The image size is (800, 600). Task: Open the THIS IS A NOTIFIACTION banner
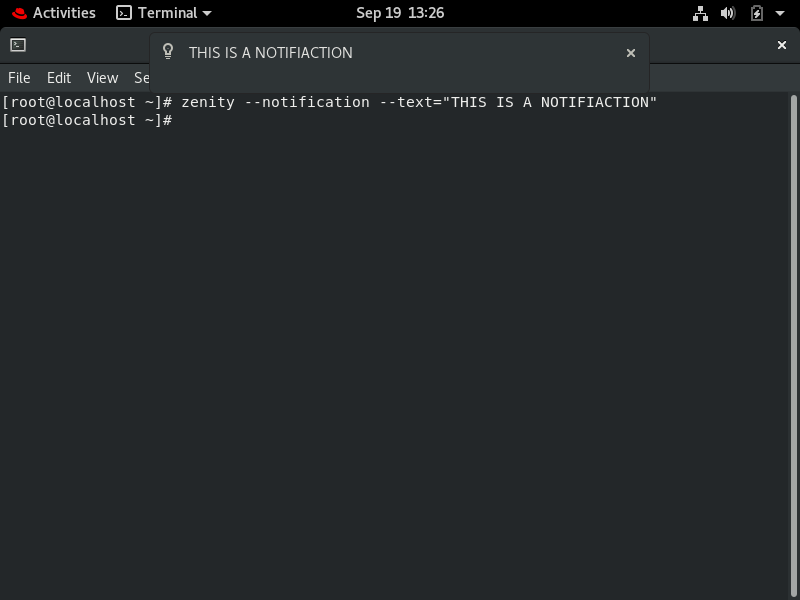(399, 63)
